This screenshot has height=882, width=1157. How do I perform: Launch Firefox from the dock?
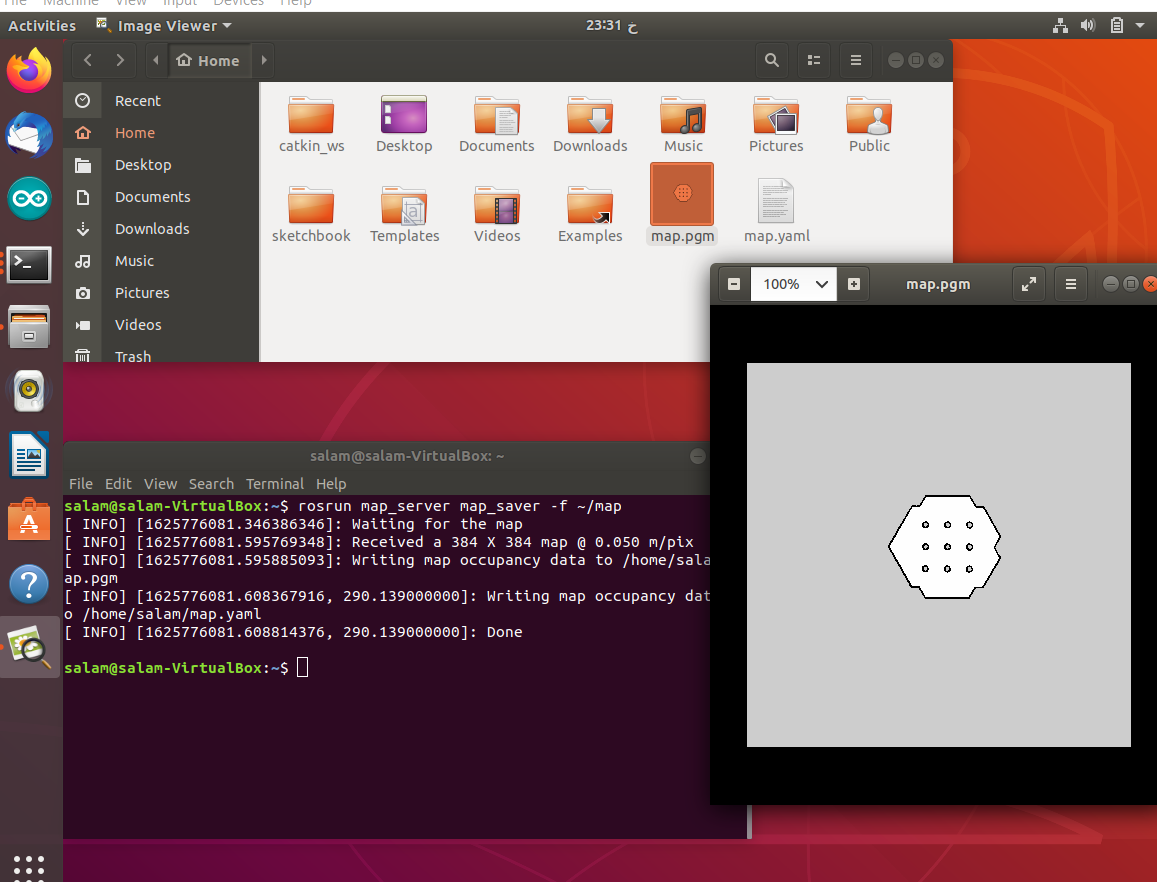[x=29, y=70]
